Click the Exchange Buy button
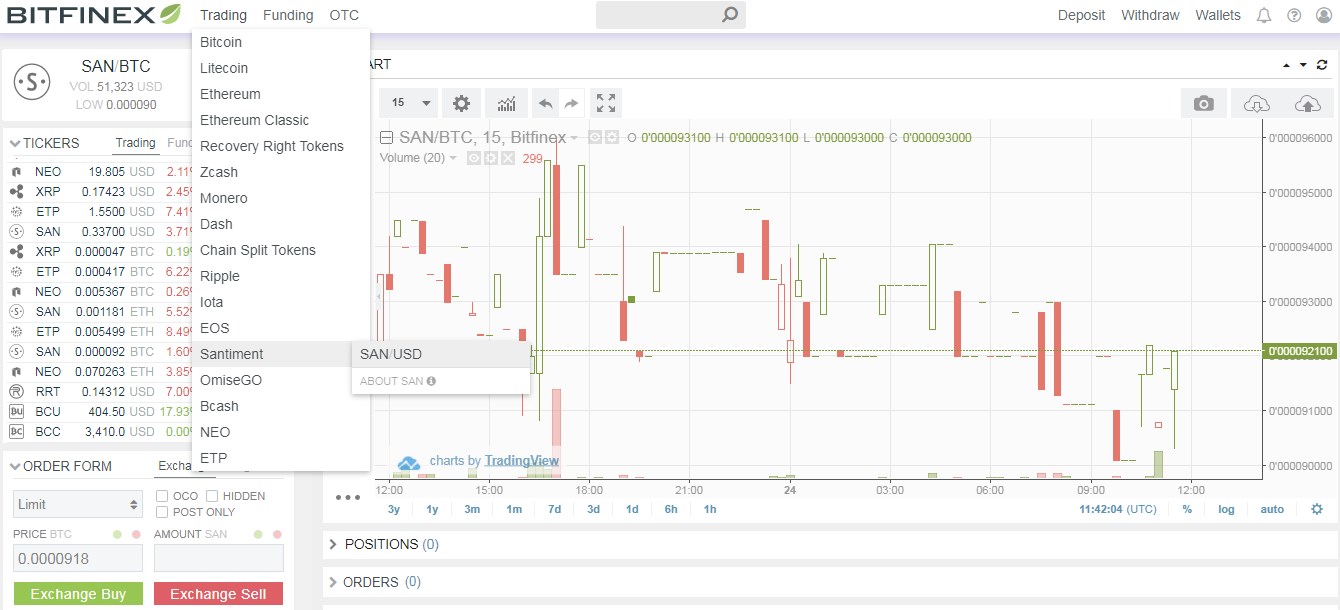 (x=78, y=593)
